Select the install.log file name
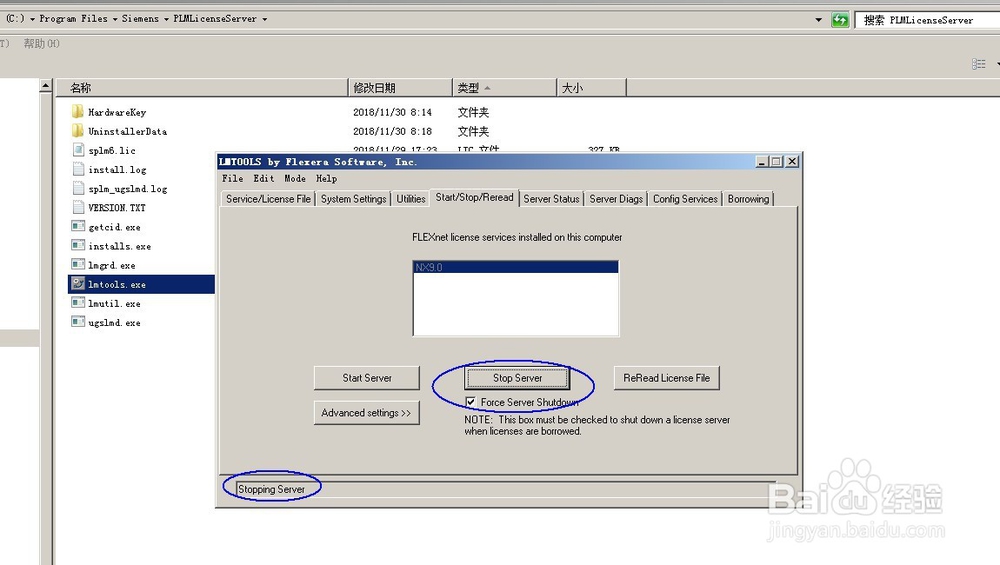1000x565 pixels. click(x=117, y=170)
